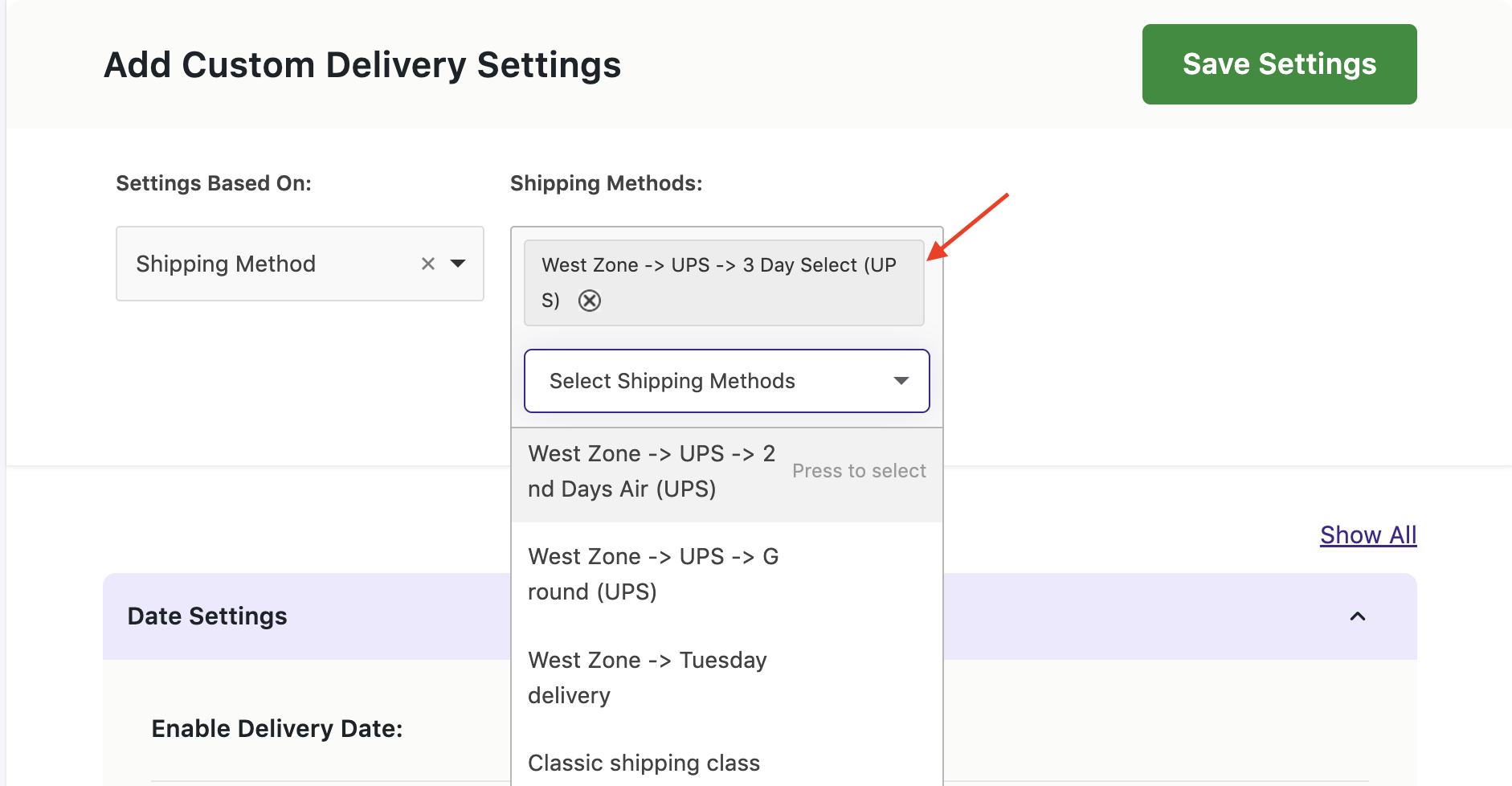Click the Save Settings button
This screenshot has height=786, width=1512.
point(1279,64)
